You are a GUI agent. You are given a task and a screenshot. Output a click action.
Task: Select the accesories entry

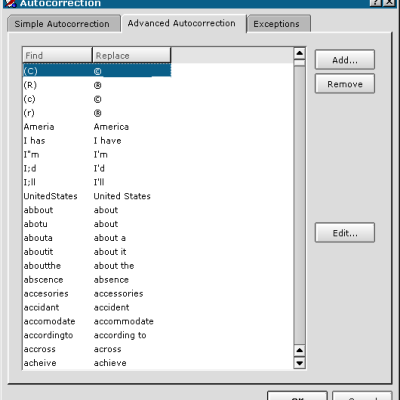pos(97,294)
